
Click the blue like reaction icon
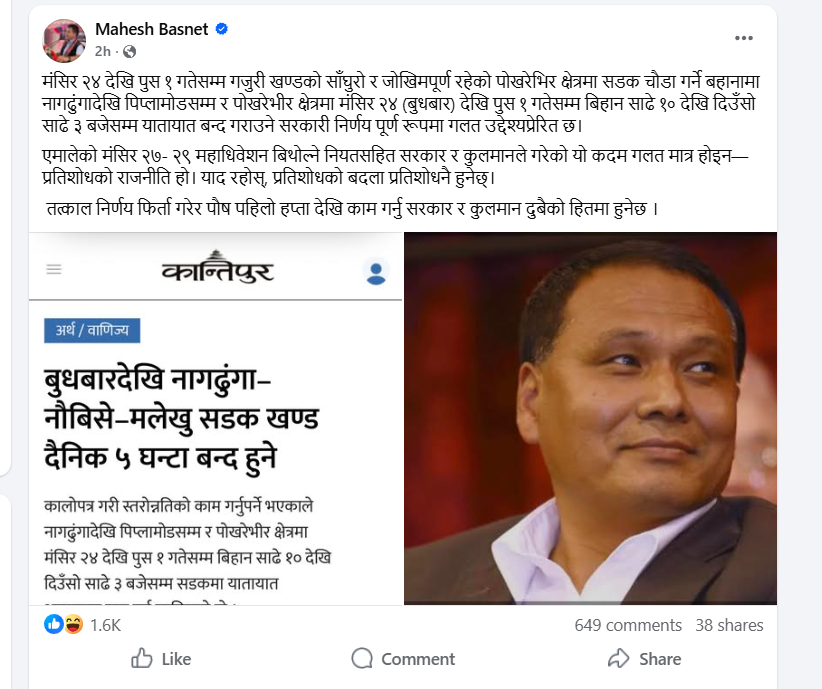(55, 625)
